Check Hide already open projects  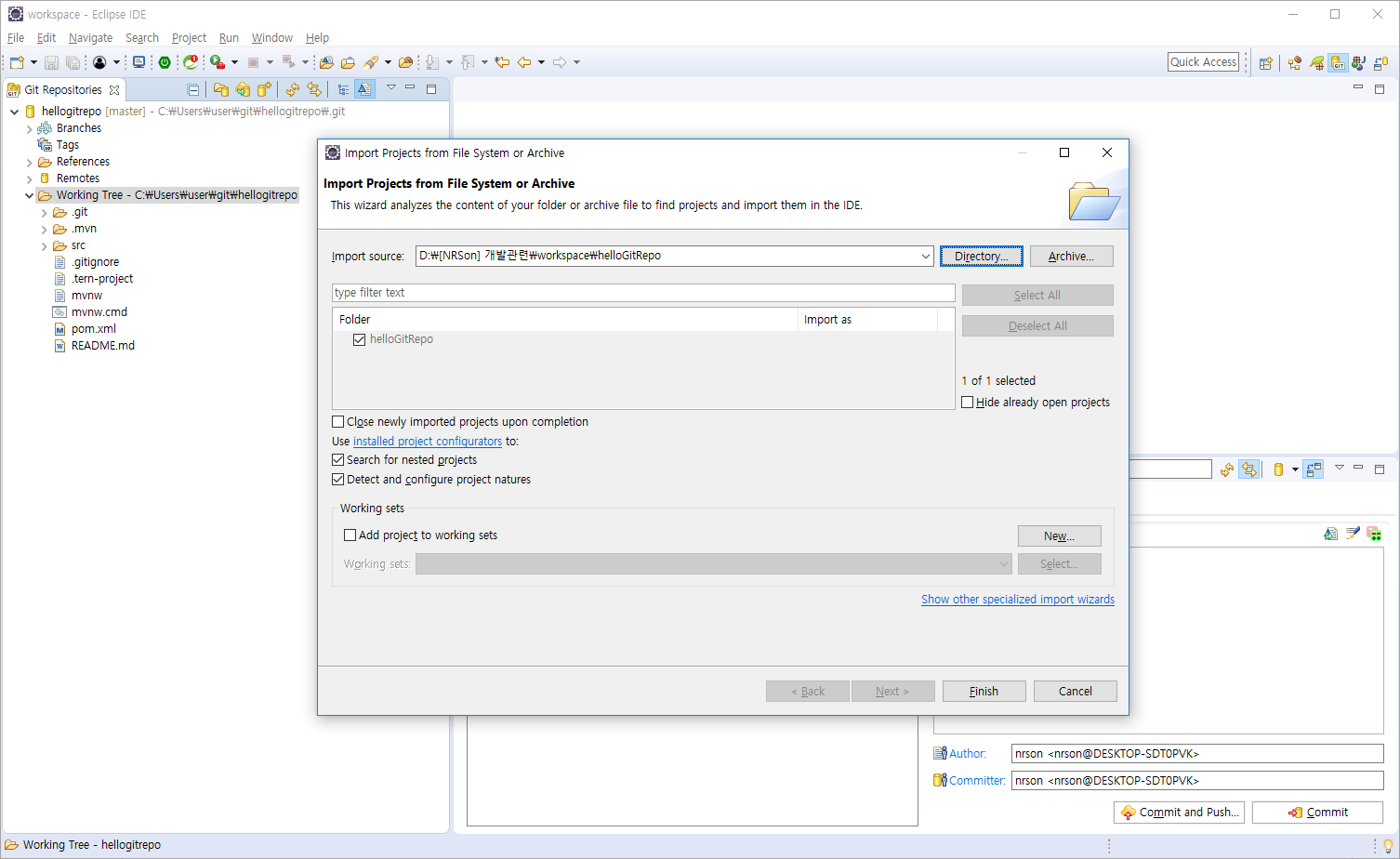click(x=968, y=403)
